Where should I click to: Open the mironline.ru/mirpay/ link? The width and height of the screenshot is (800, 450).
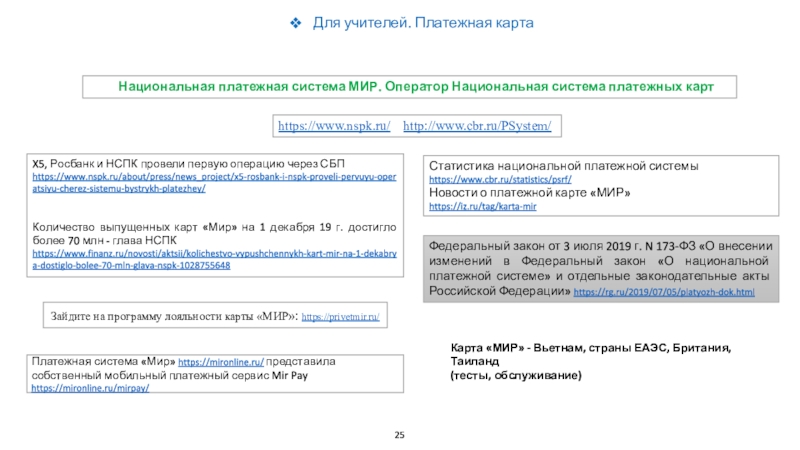coord(90,388)
